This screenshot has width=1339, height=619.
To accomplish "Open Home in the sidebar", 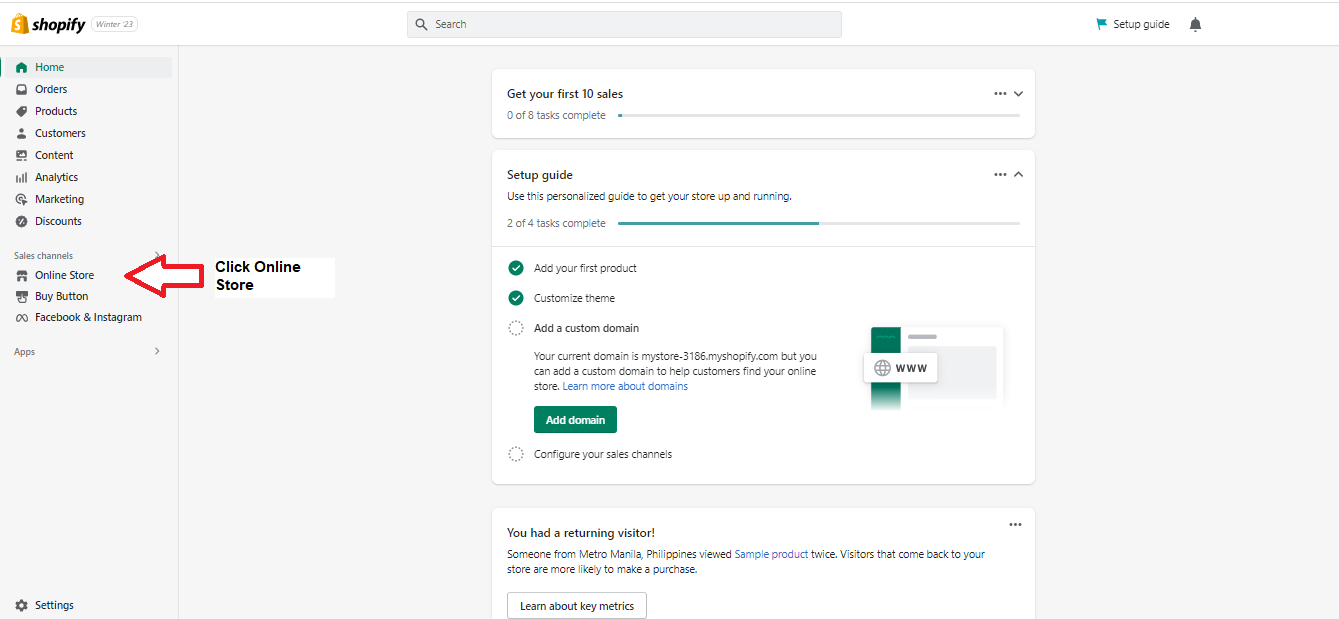I will coord(87,67).
